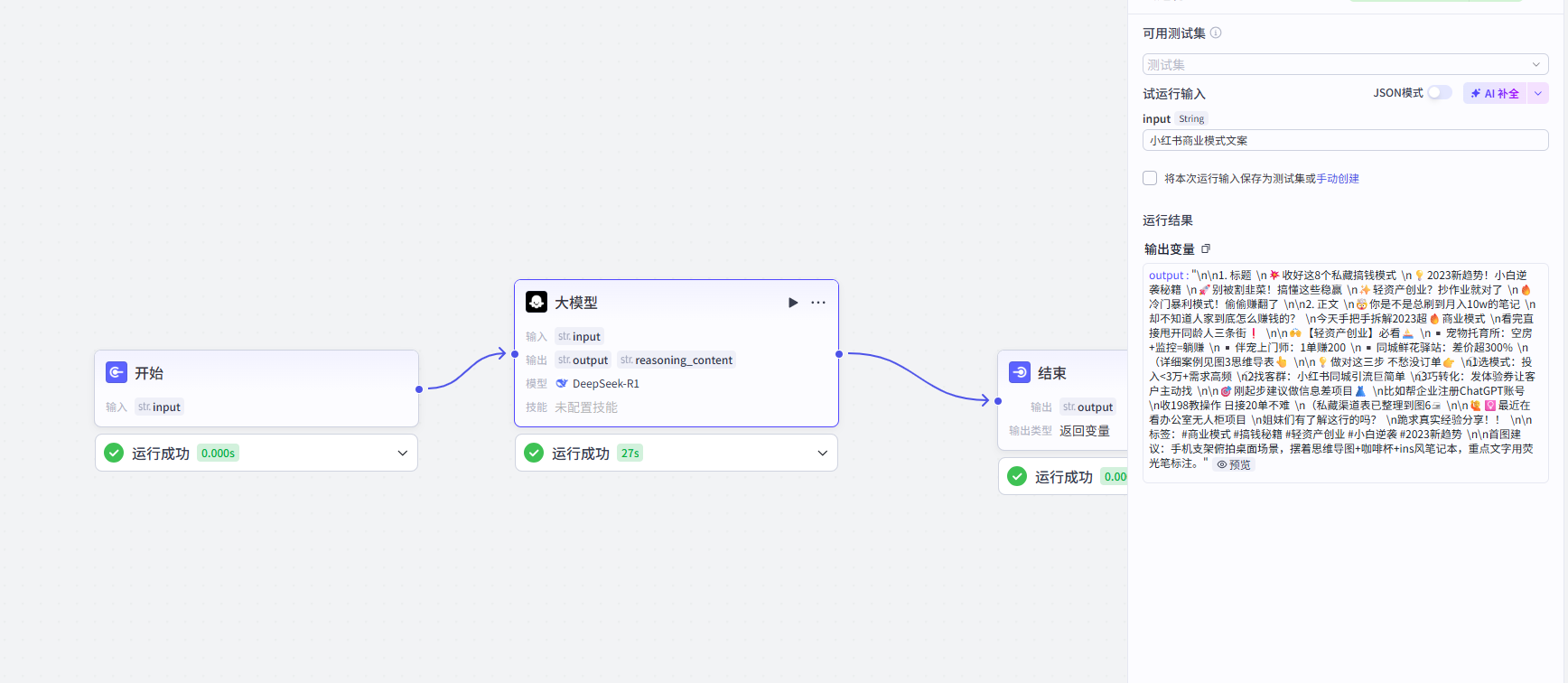Select the reasoning_content output tag
Image resolution: width=1568 pixels, height=683 pixels.
click(677, 360)
